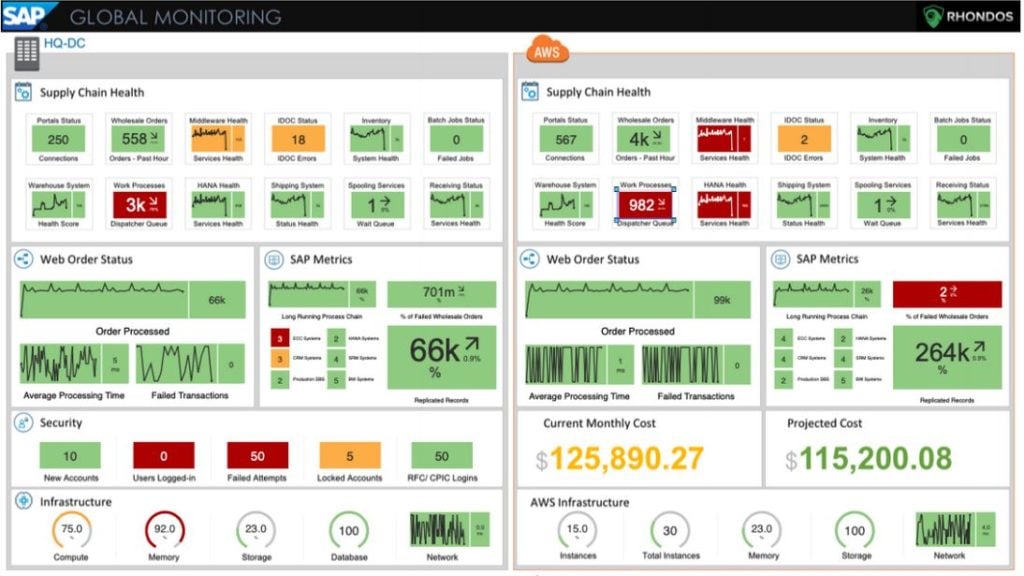Click HQ-DC Web Order Status icon
This screenshot has width=1024, height=576.
click(24, 259)
